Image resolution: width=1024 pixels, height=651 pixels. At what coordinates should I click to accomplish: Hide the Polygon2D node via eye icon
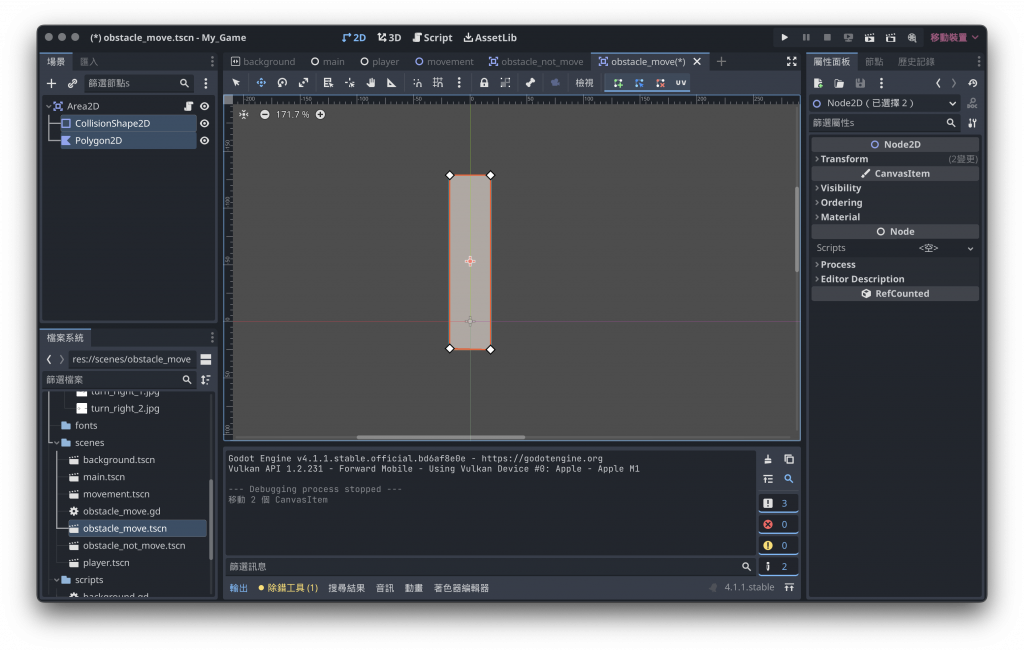(x=204, y=141)
